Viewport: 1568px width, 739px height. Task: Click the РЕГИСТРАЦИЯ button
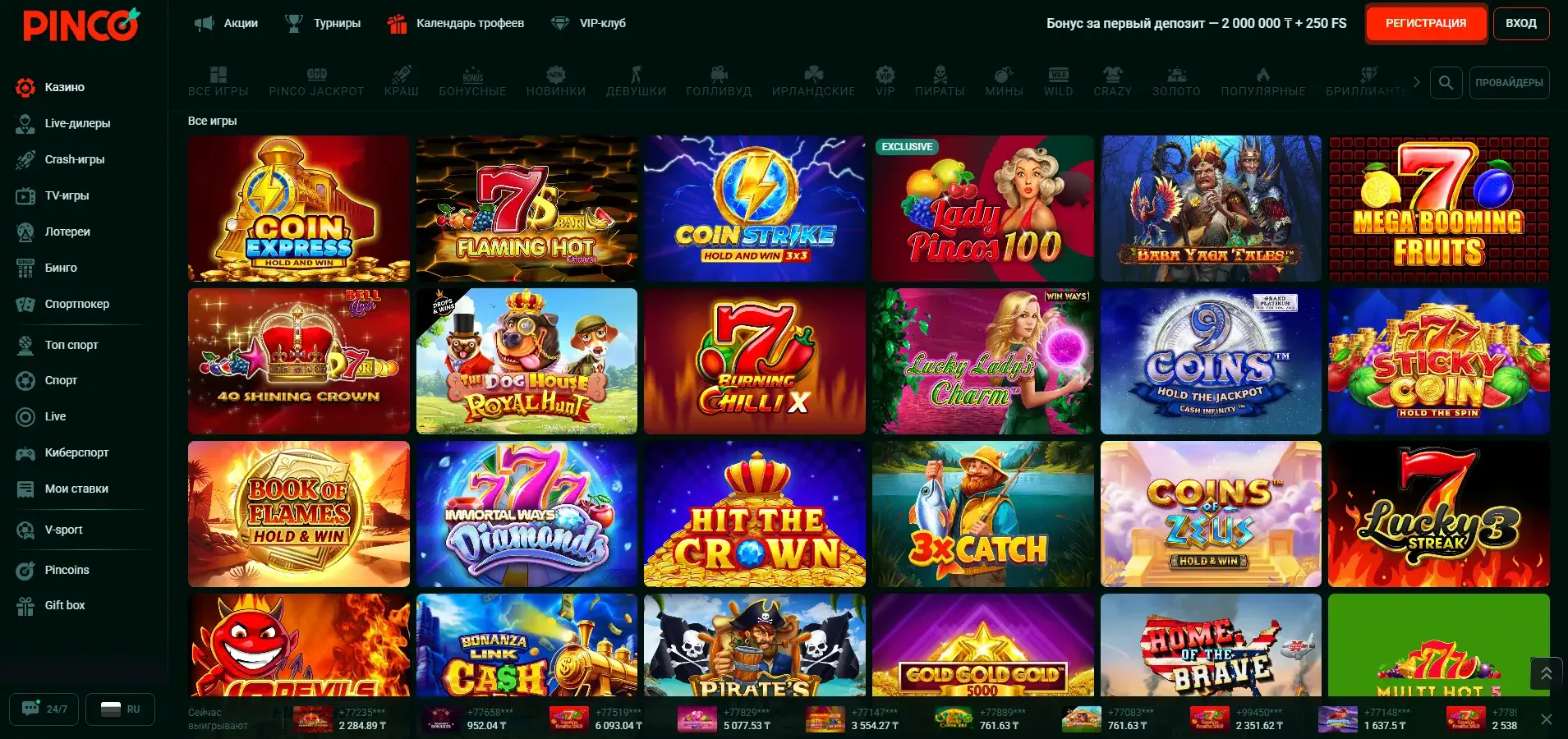point(1426,23)
